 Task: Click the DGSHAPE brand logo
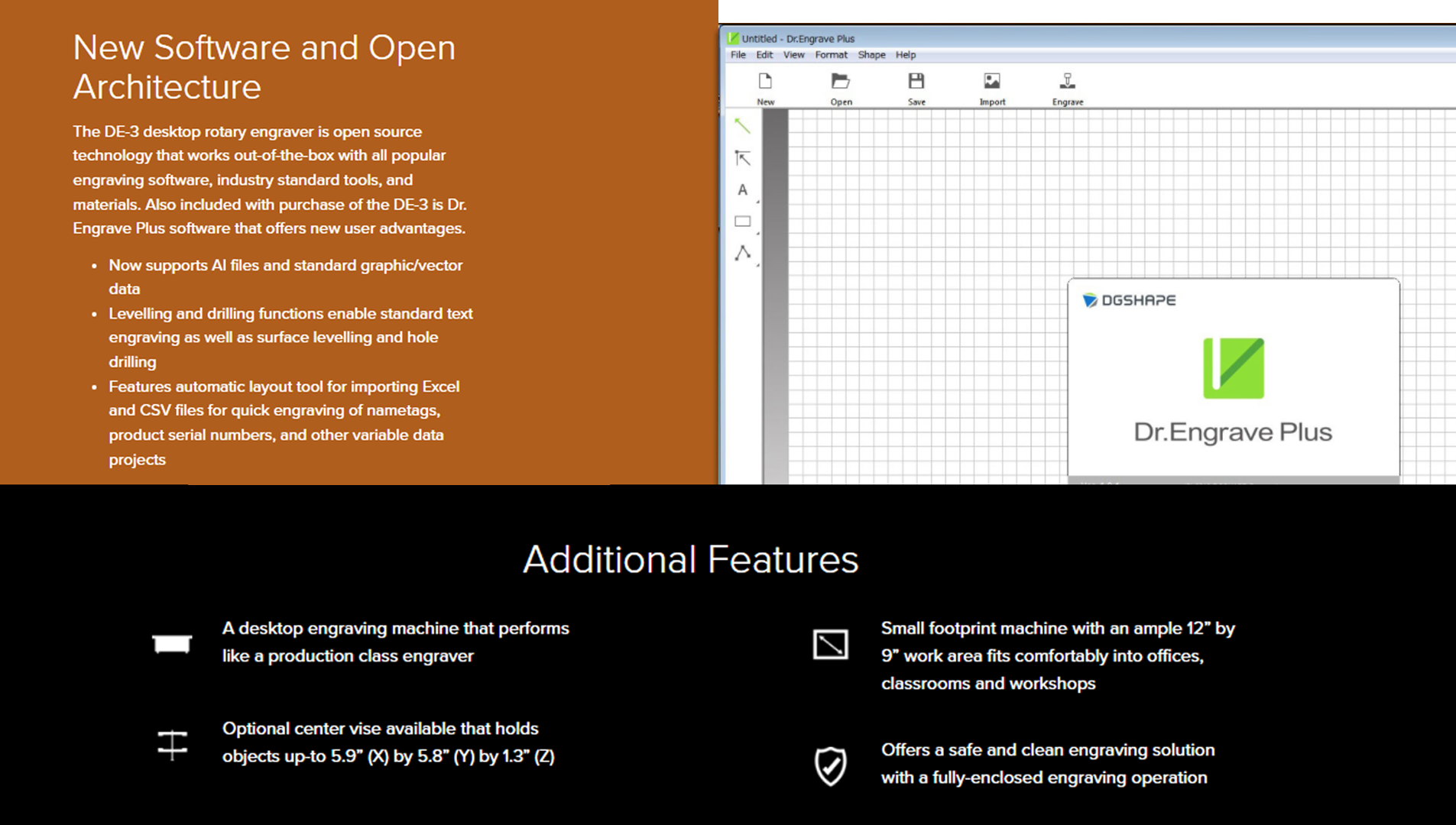tap(1129, 300)
